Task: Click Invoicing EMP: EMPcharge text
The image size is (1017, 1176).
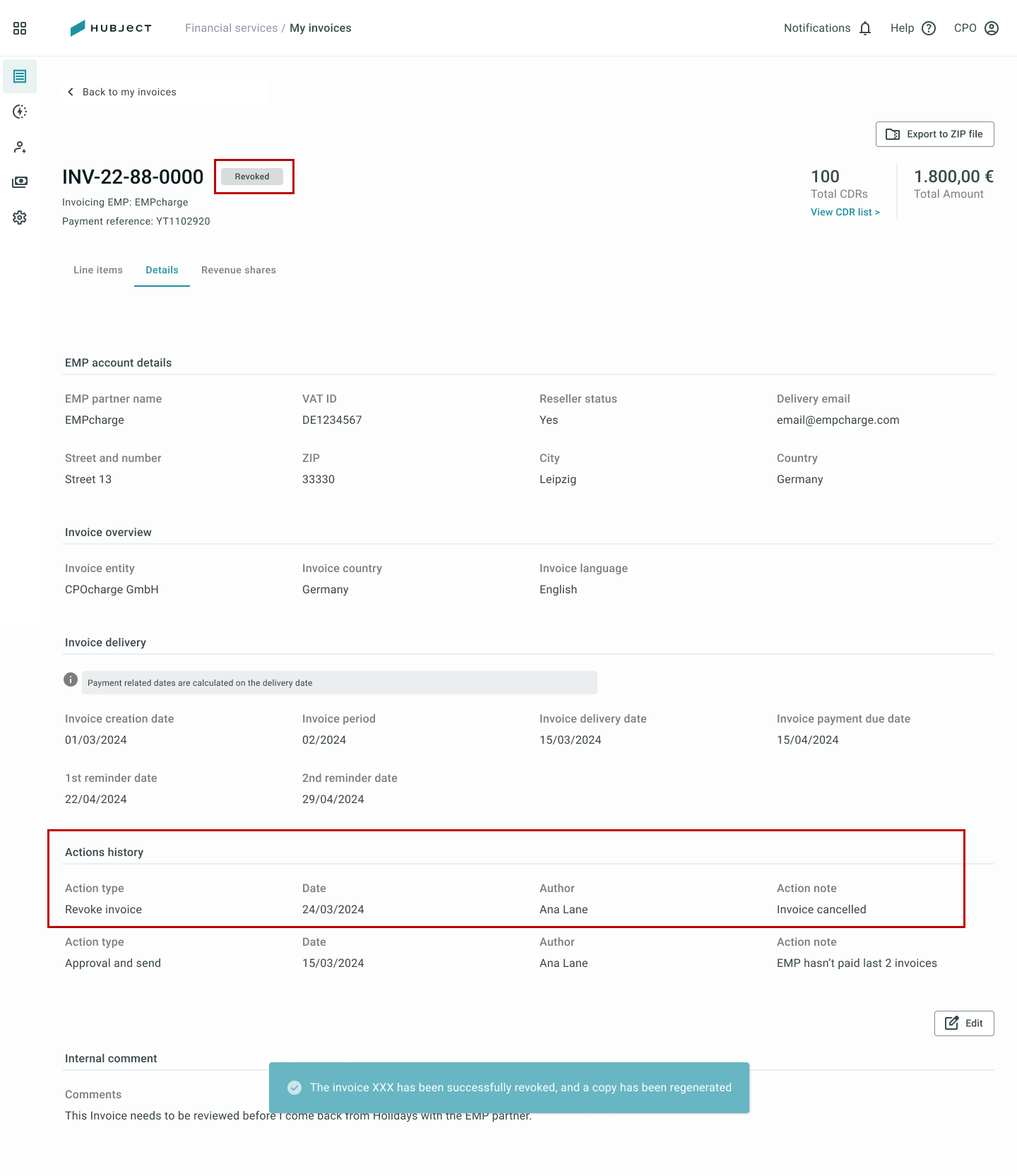Action: point(125,202)
